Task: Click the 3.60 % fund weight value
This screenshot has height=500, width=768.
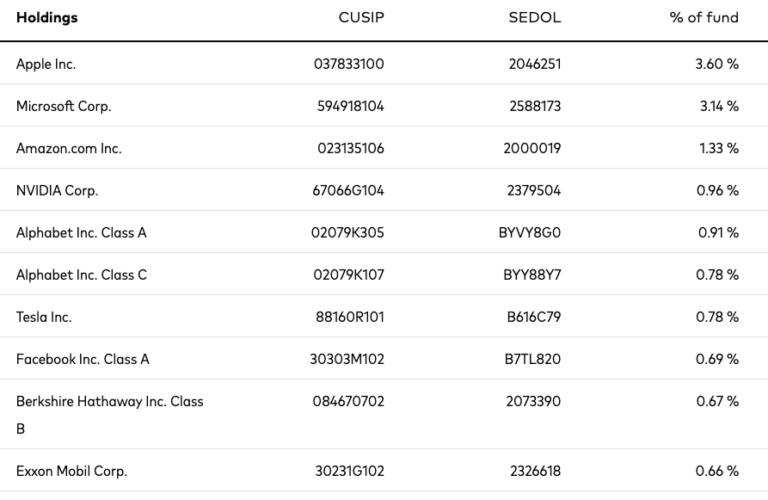Action: pyautogui.click(x=717, y=64)
